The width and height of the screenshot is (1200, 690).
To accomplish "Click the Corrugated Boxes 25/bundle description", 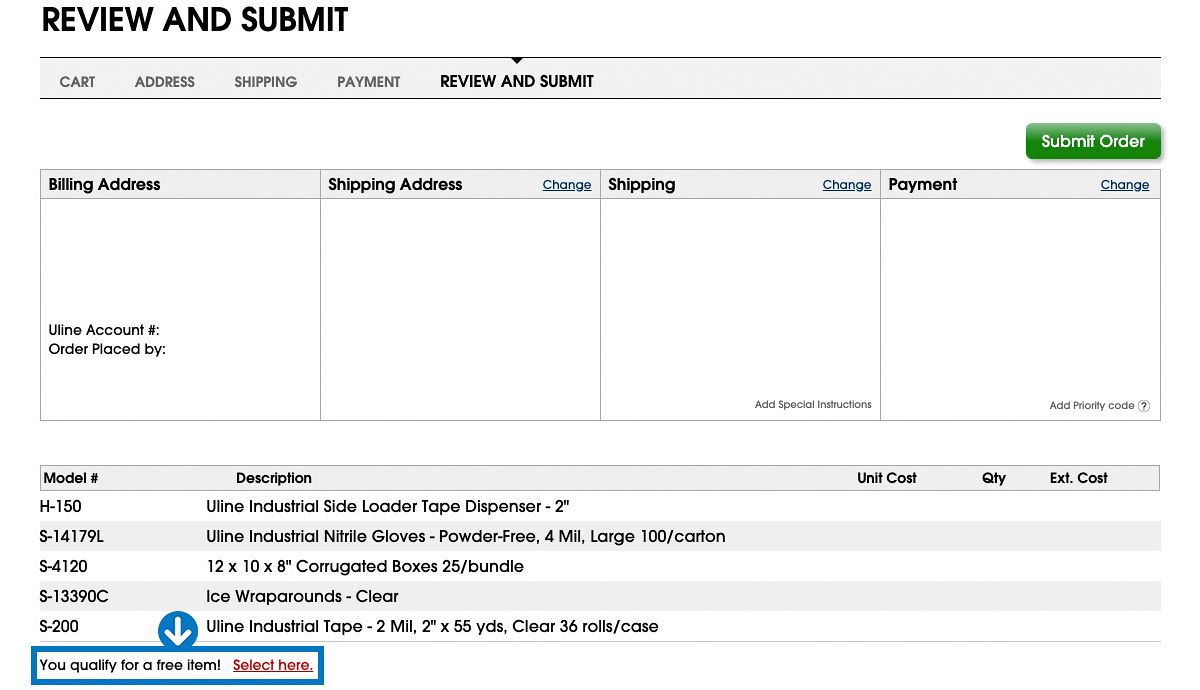I will 365,567.
